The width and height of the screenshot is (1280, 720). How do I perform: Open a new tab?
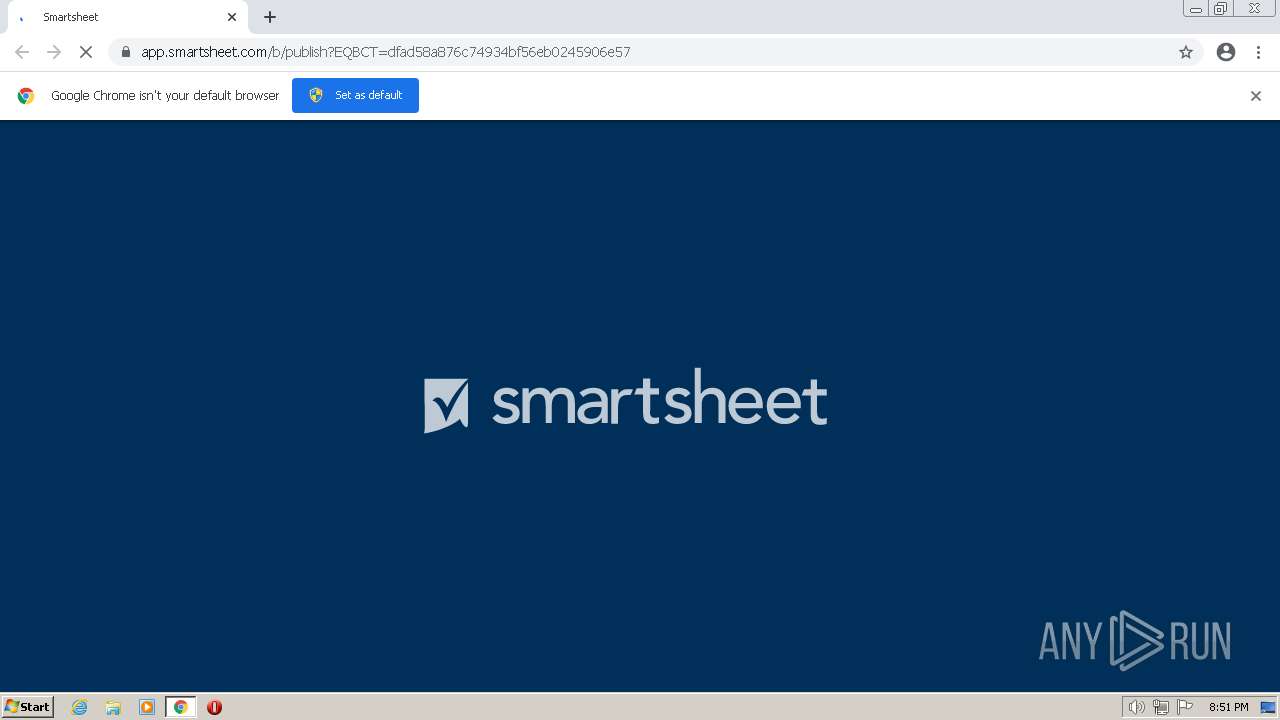coord(270,17)
